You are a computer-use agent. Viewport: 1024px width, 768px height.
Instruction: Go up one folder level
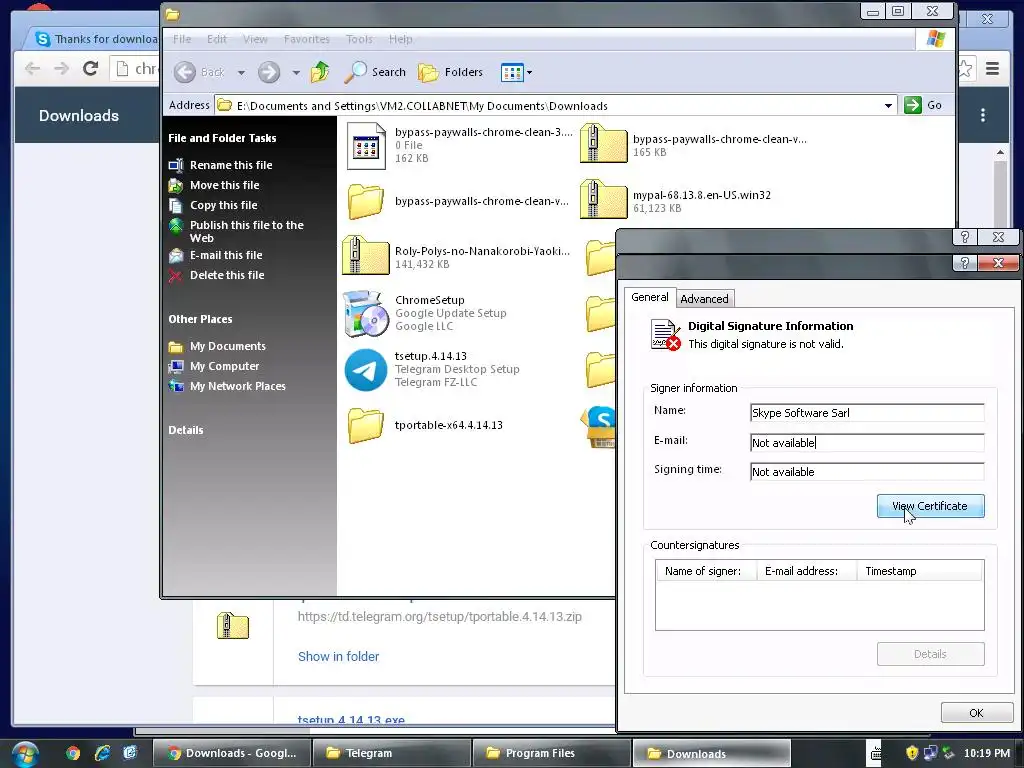[320, 72]
